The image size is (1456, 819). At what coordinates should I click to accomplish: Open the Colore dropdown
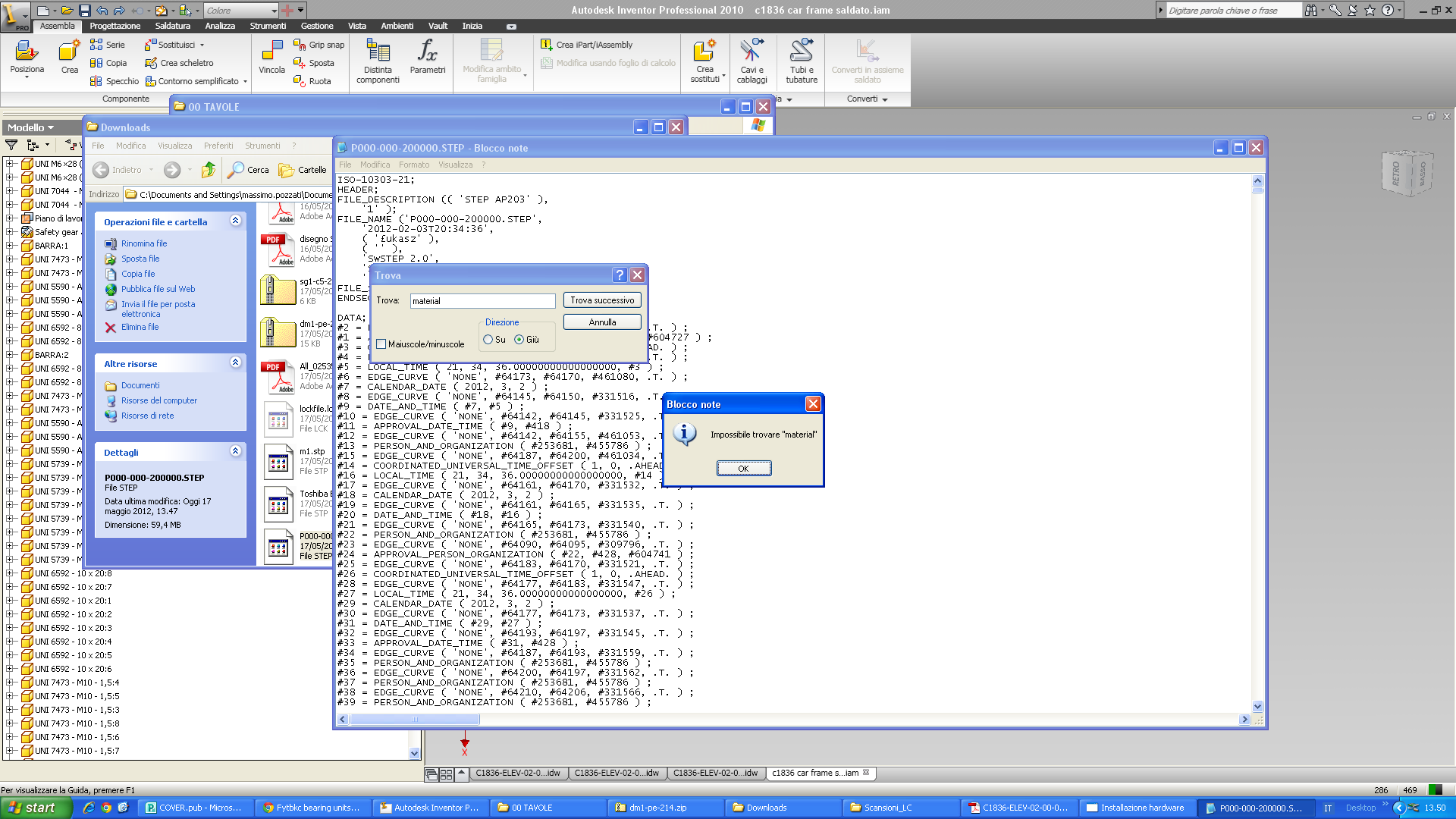(x=274, y=11)
